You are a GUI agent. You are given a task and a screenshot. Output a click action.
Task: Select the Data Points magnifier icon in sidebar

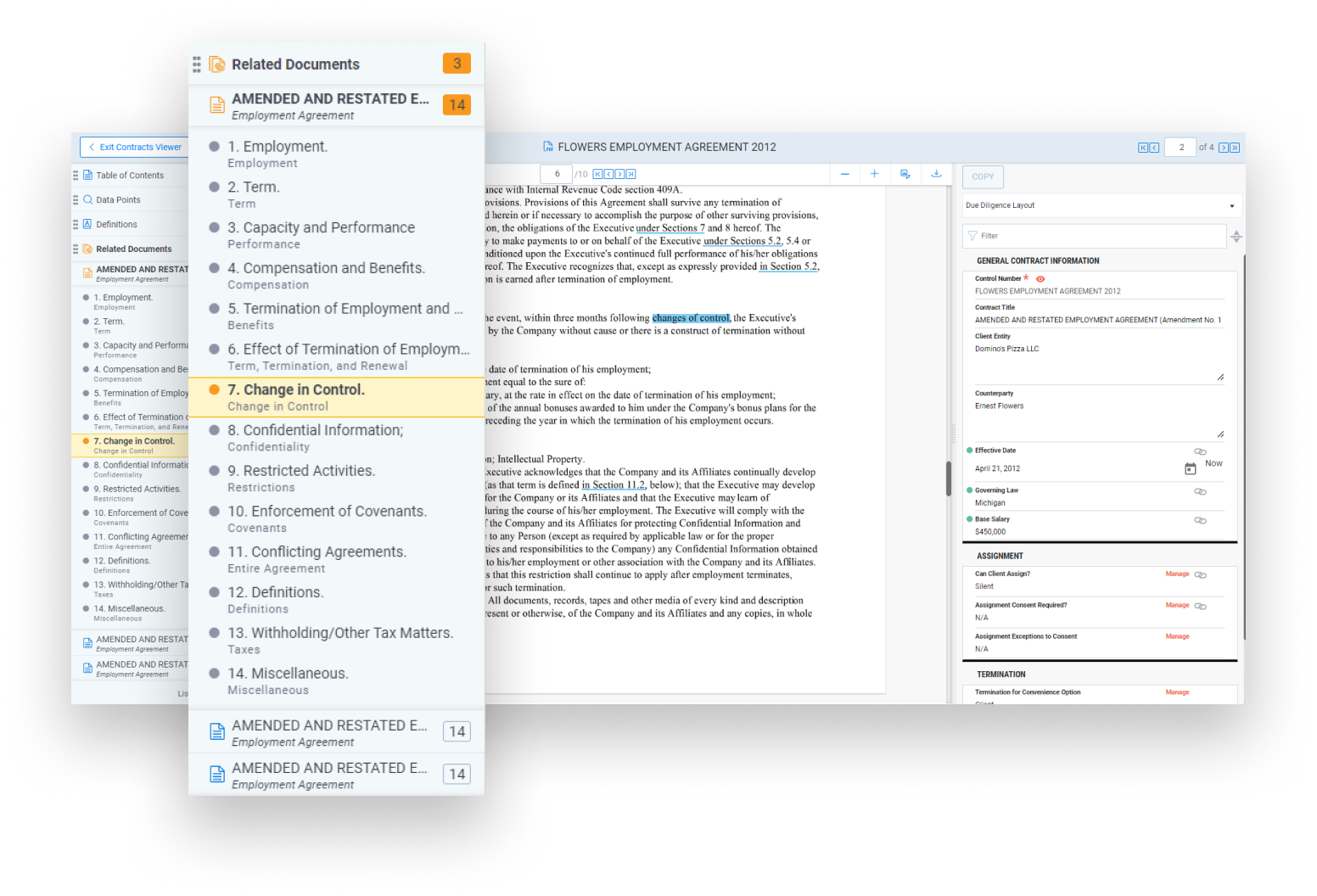[87, 199]
